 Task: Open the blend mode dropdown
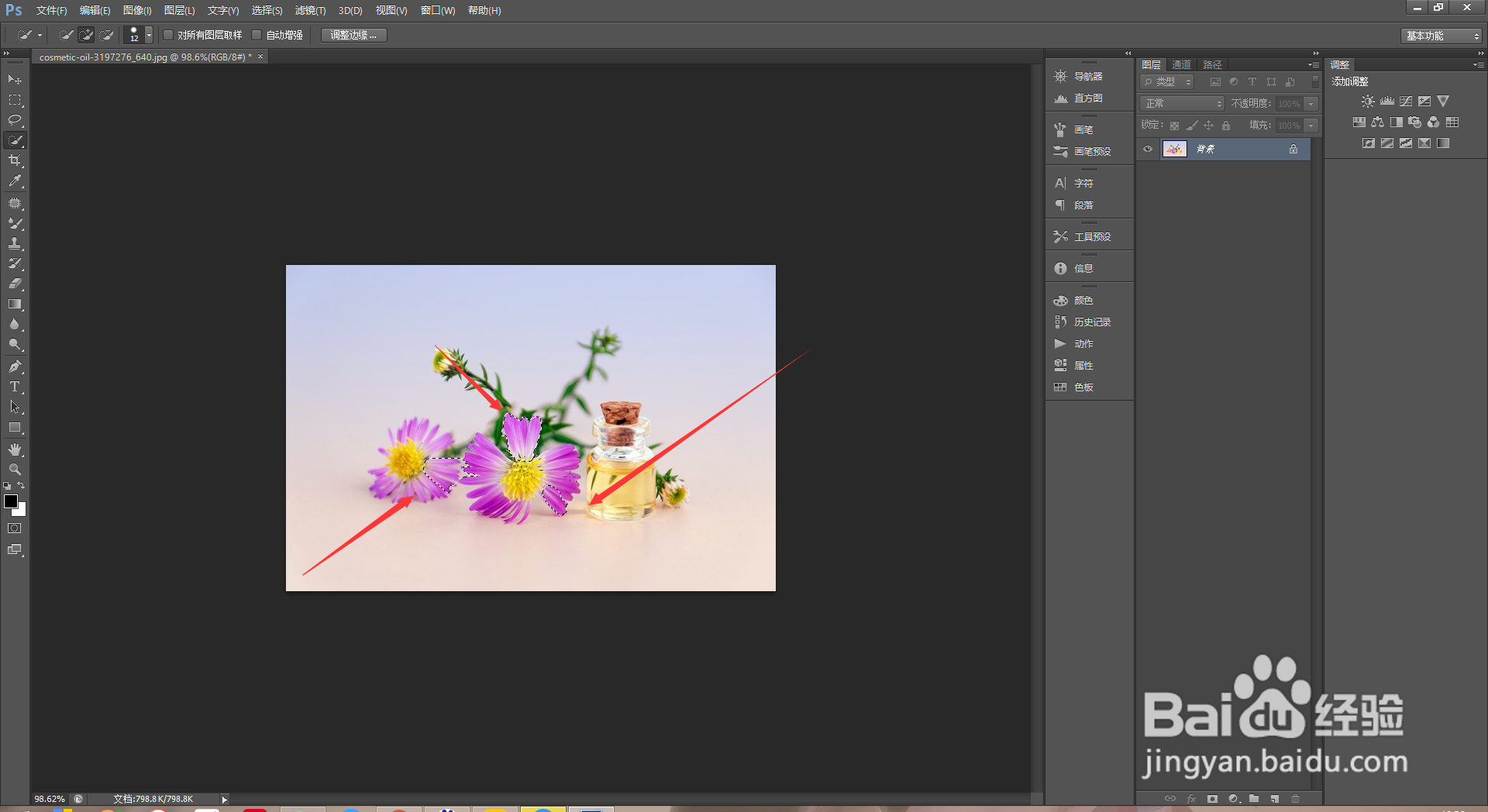coord(1182,104)
